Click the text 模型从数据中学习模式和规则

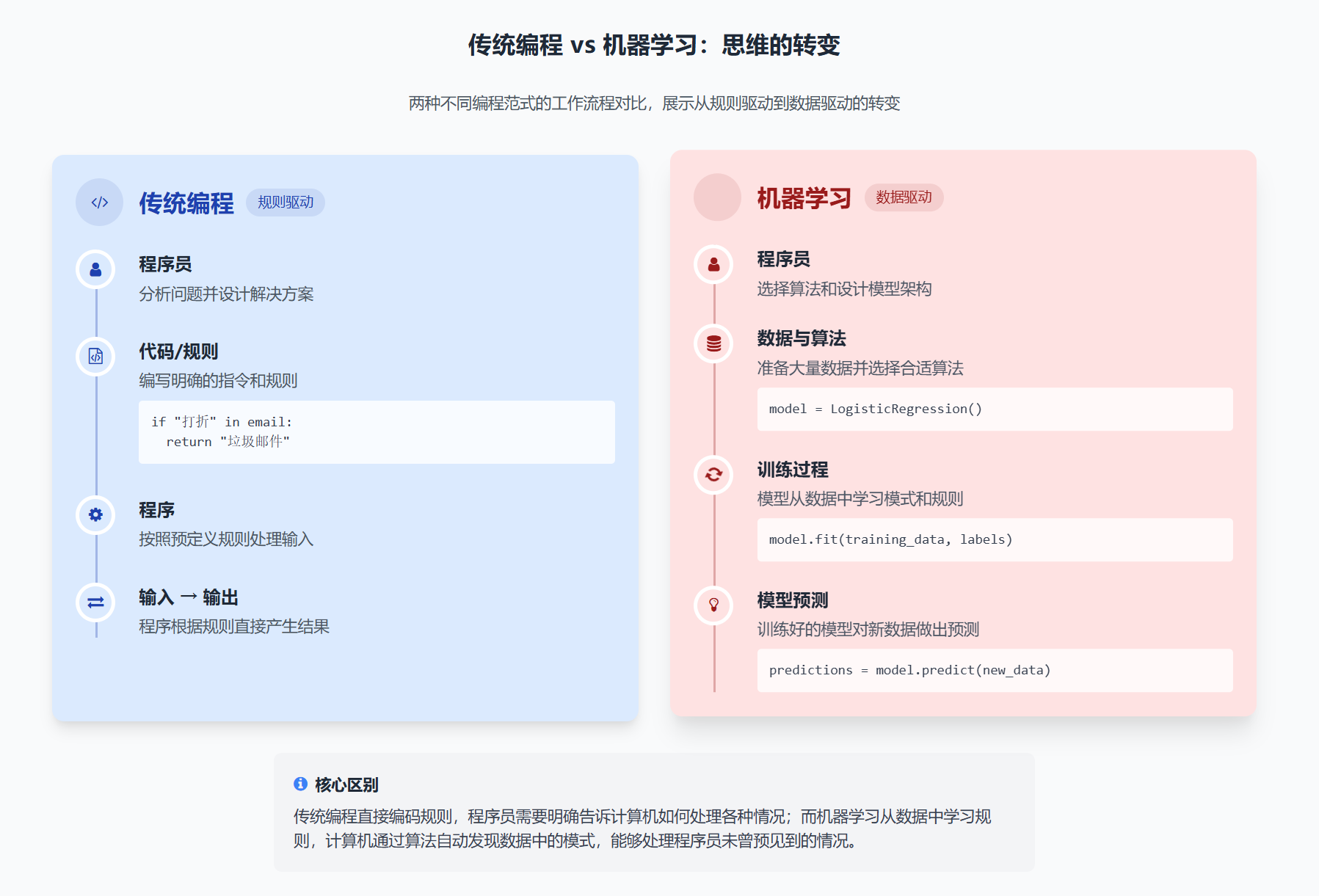point(860,499)
